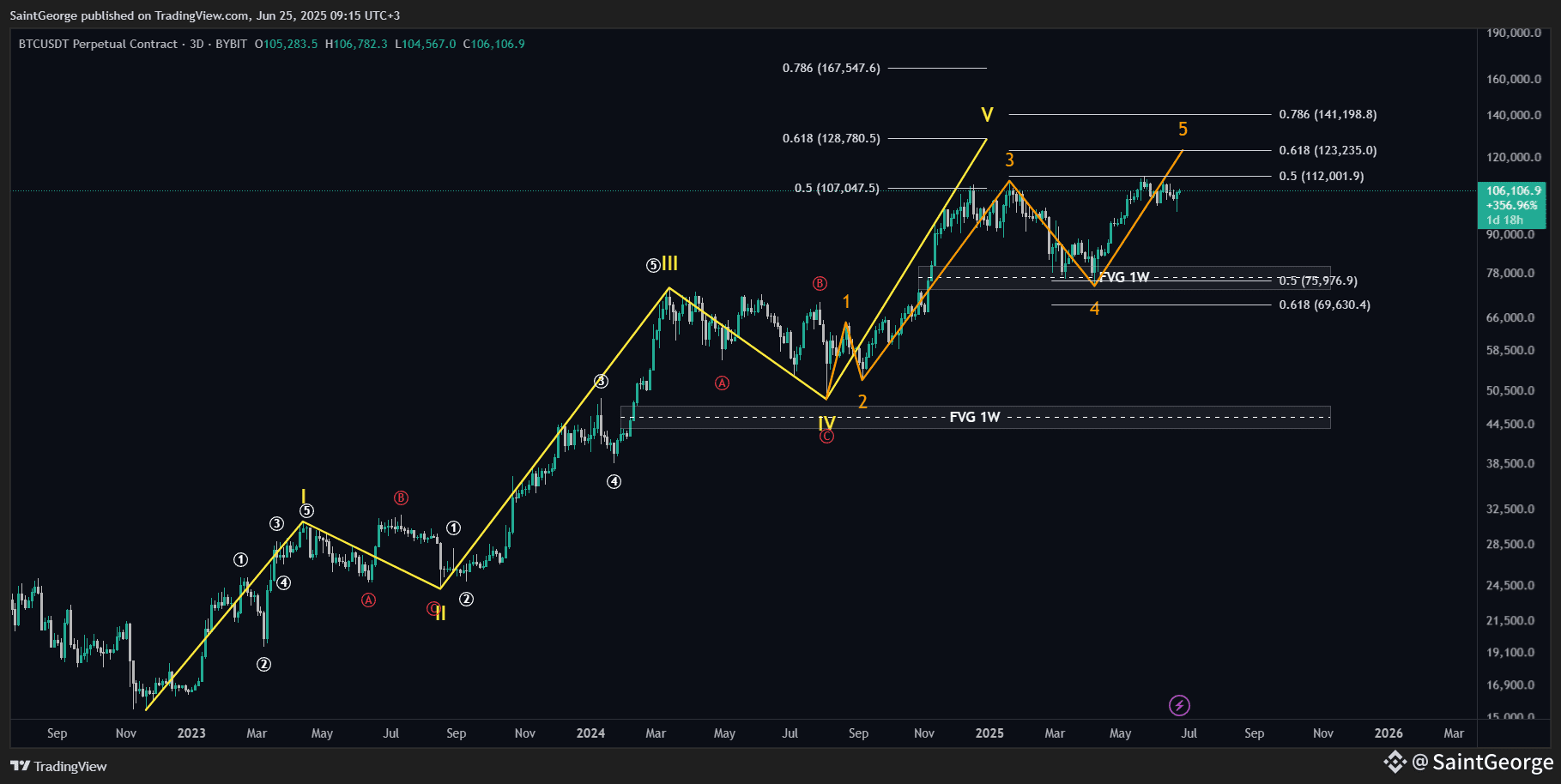Screen dimensions: 1561x784
Task: Click the yellow wave IV label
Action: pos(826,423)
